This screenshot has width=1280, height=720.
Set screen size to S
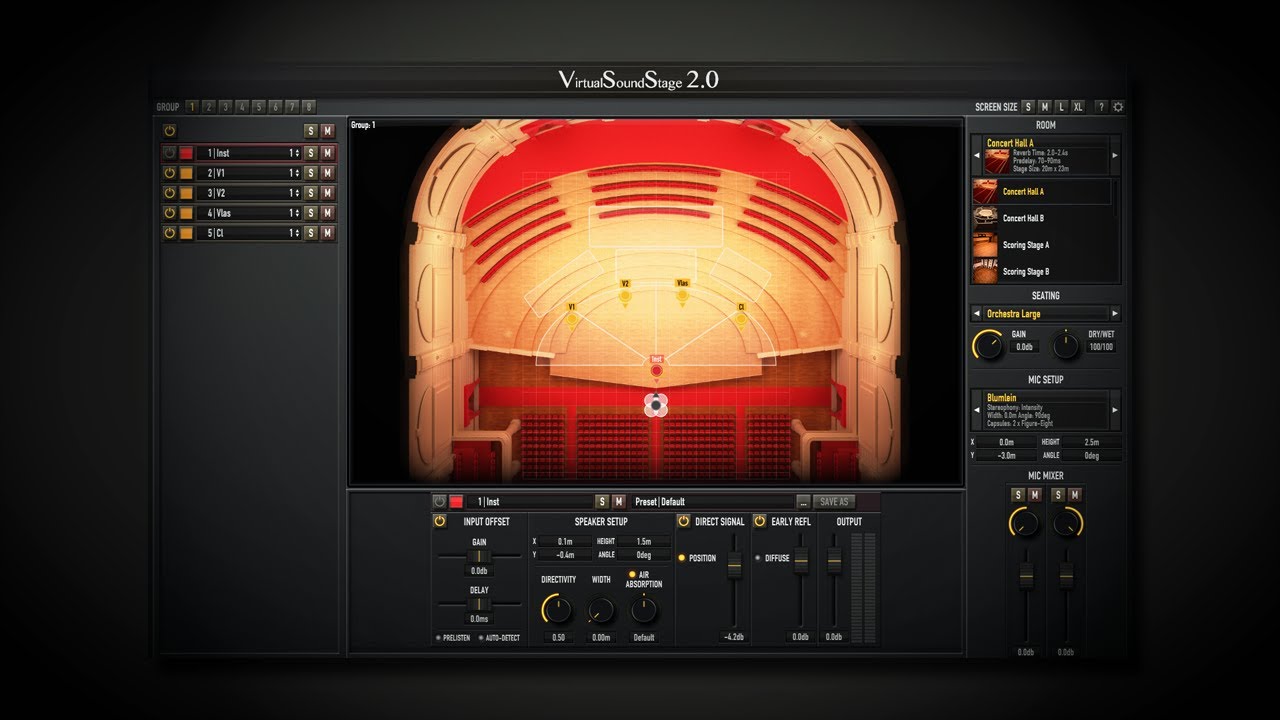tap(1028, 107)
